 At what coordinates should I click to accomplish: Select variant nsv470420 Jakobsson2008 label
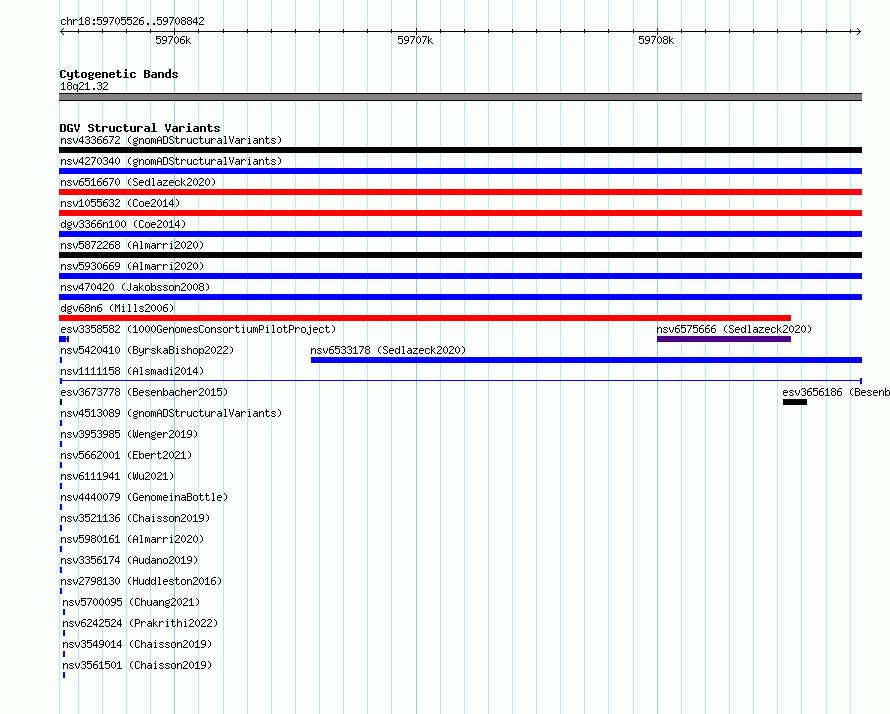(135, 287)
